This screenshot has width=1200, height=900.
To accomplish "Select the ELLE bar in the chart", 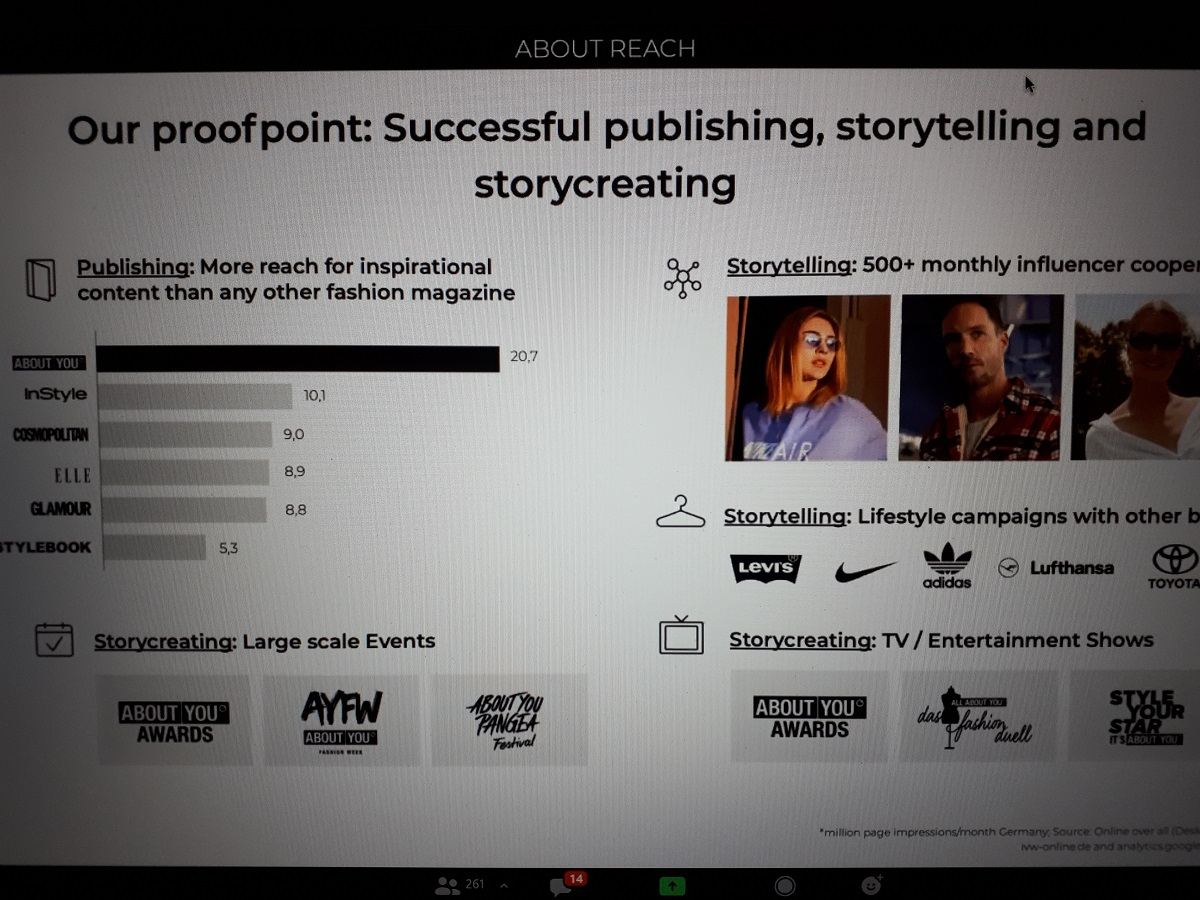I will point(184,472).
